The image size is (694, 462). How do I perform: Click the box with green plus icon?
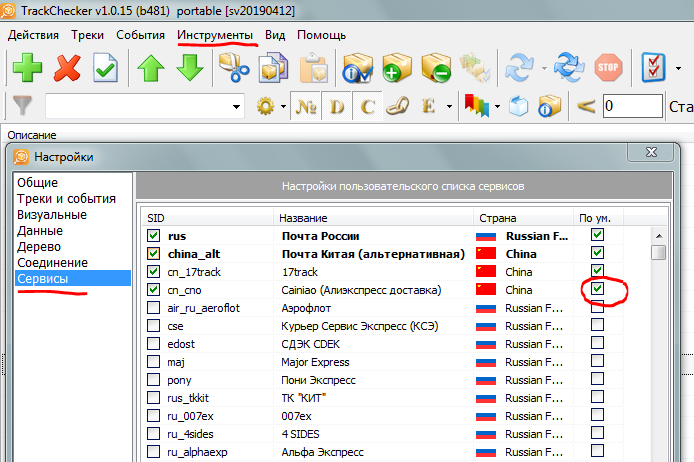click(x=397, y=68)
